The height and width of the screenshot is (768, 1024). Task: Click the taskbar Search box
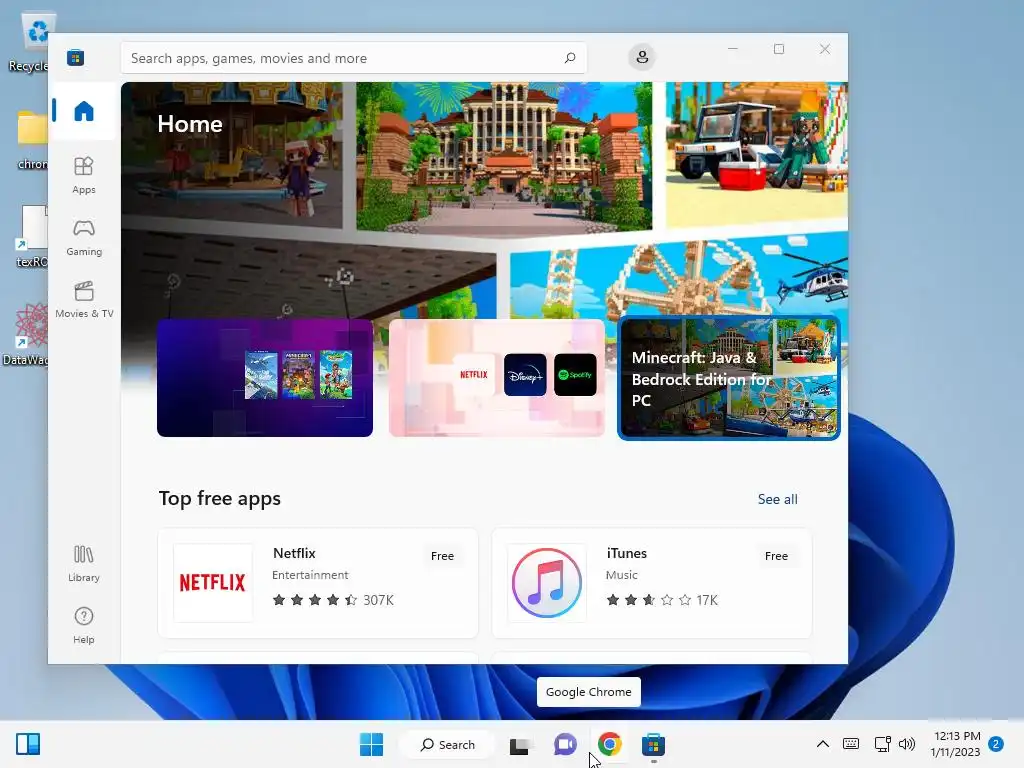tap(447, 744)
